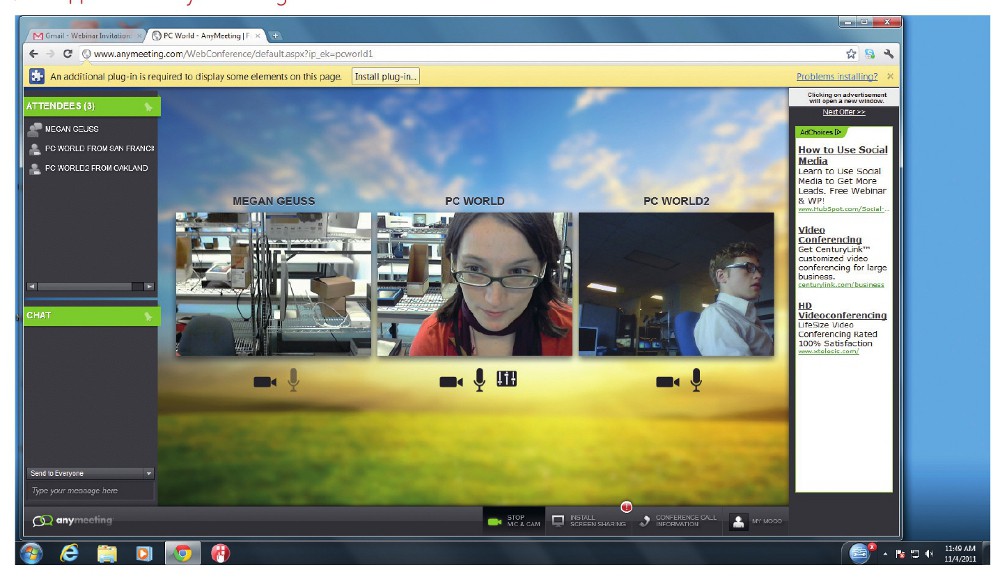
Task: Reload the page using the refresh icon
Action: pyautogui.click(x=68, y=54)
